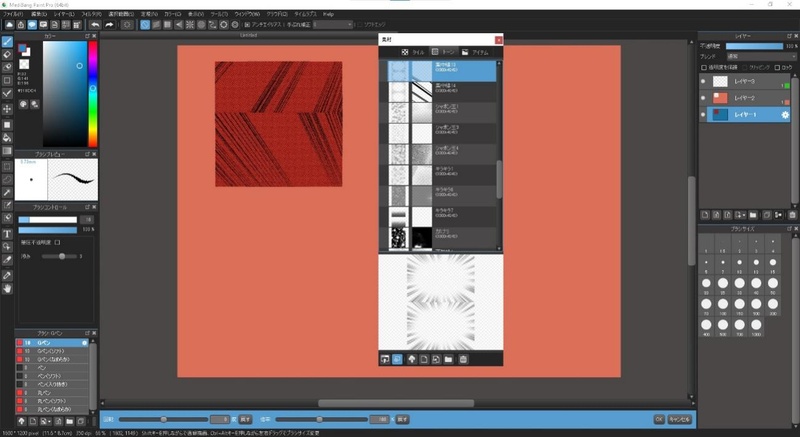Viewport: 800px width, 437px height.
Task: Select the Eraser tool
Action: pos(7,54)
